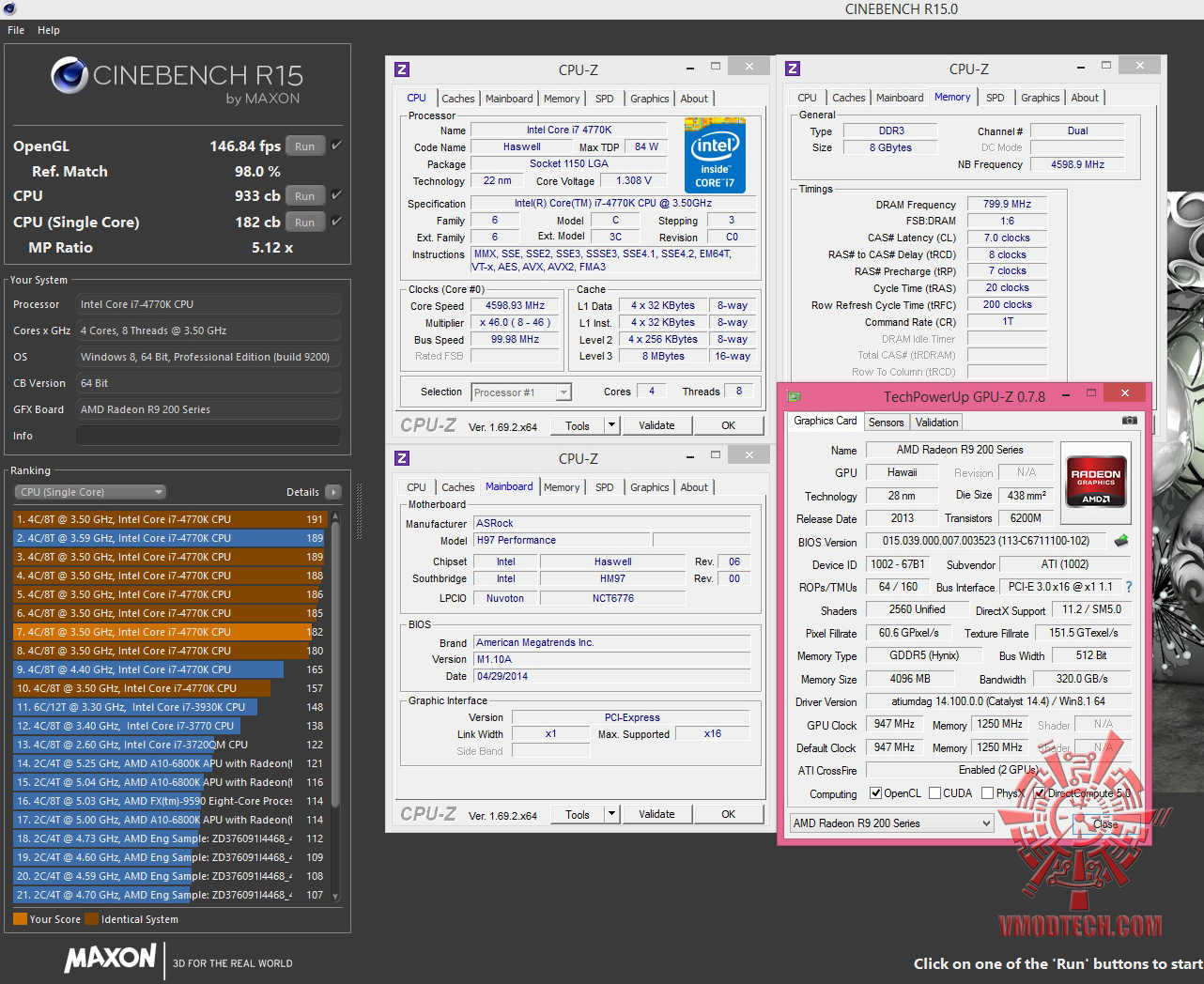Click Validate in the CPU-Z Motherboard window
Screen dimensions: 1204x984
pyautogui.click(x=656, y=814)
